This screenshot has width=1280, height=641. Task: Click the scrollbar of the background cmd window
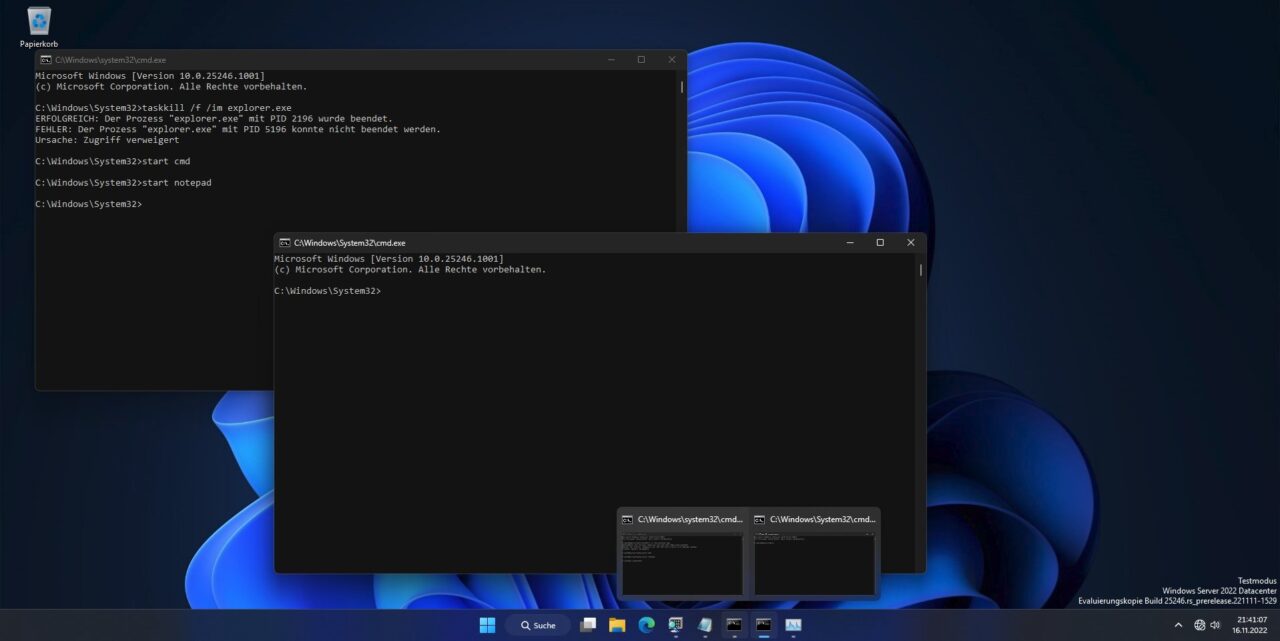click(x=681, y=87)
